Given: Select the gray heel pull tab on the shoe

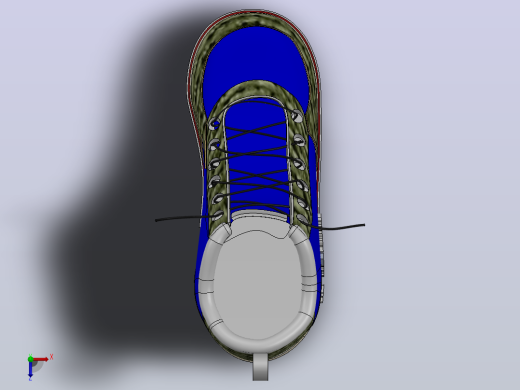Looking at the screenshot, I should pyautogui.click(x=260, y=367).
